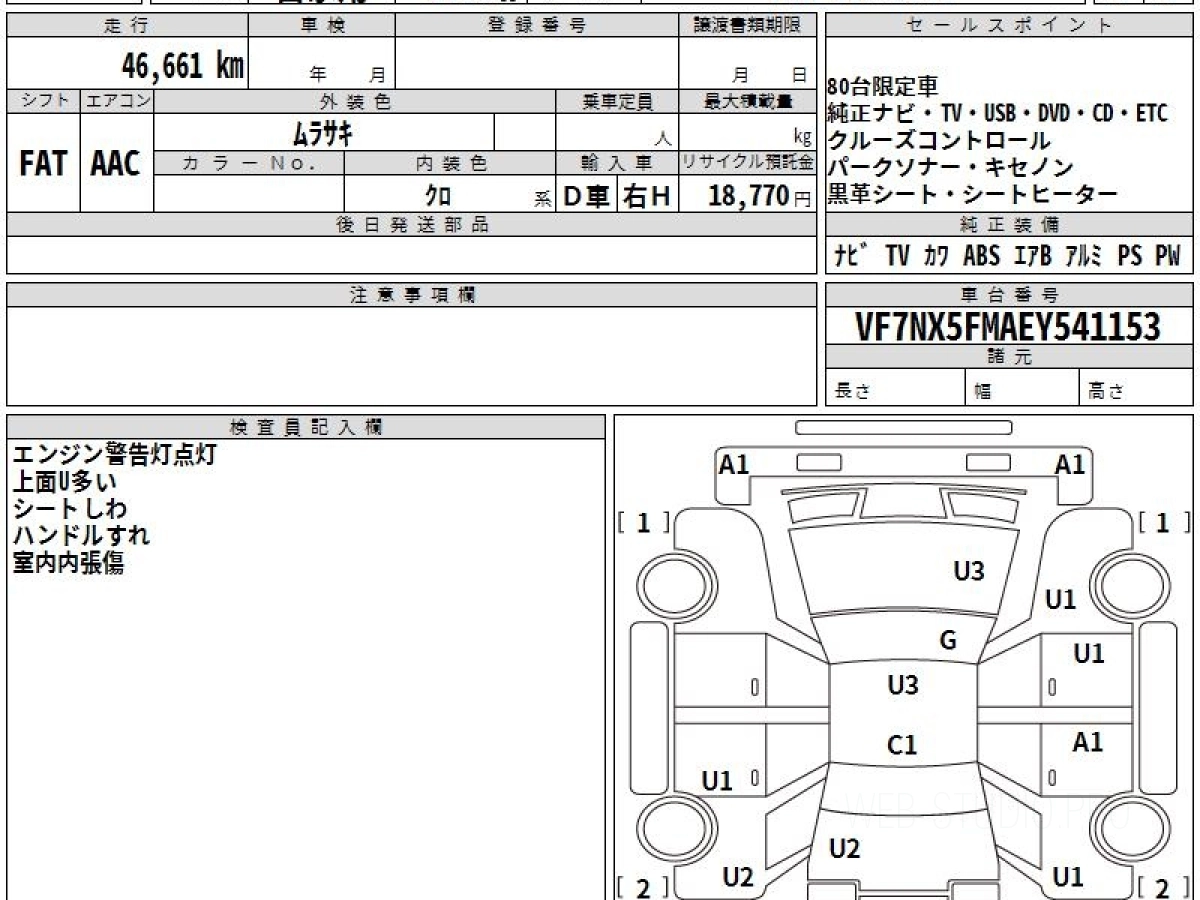Image resolution: width=1200 pixels, height=900 pixels.
Task: Select the 諸元 header
Action: [x=1009, y=357]
